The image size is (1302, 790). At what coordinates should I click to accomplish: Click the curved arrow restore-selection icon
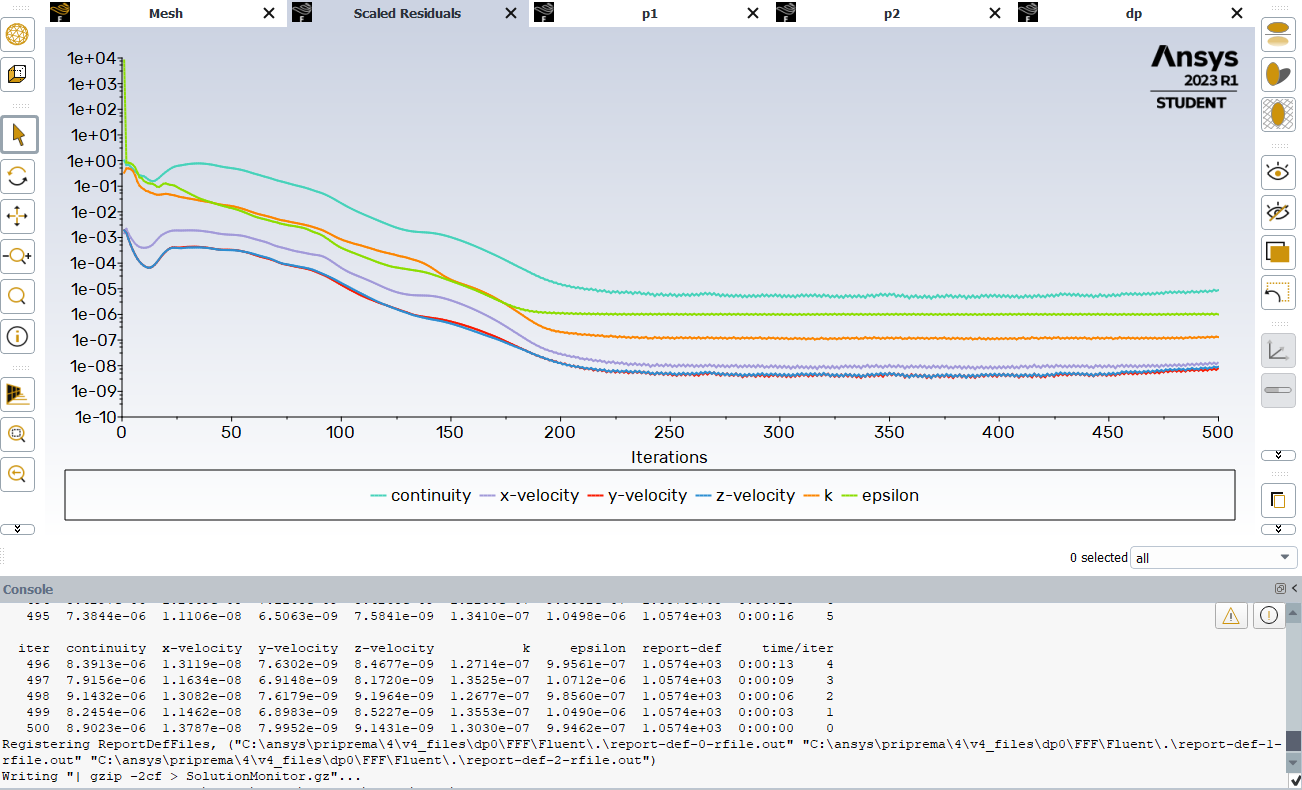[1278, 292]
